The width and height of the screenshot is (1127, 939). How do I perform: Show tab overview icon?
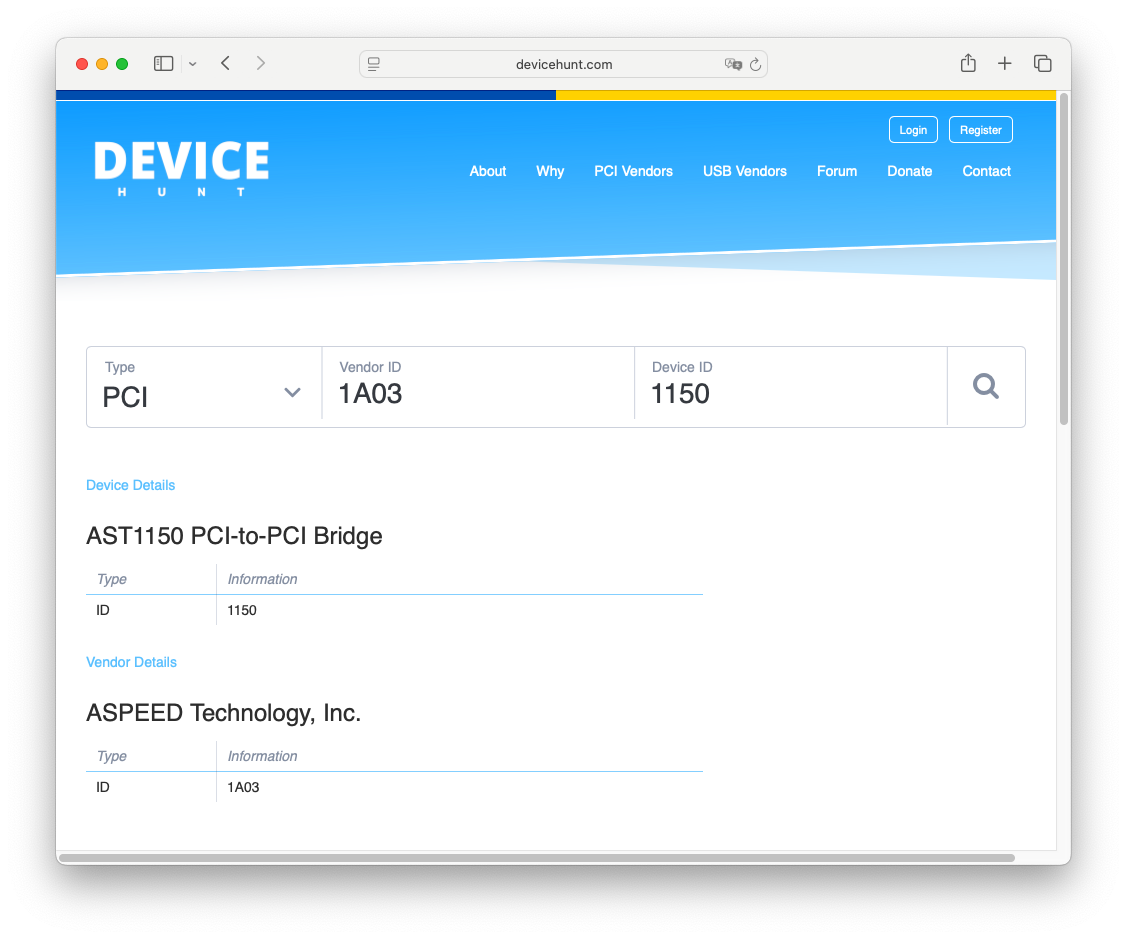point(1042,64)
